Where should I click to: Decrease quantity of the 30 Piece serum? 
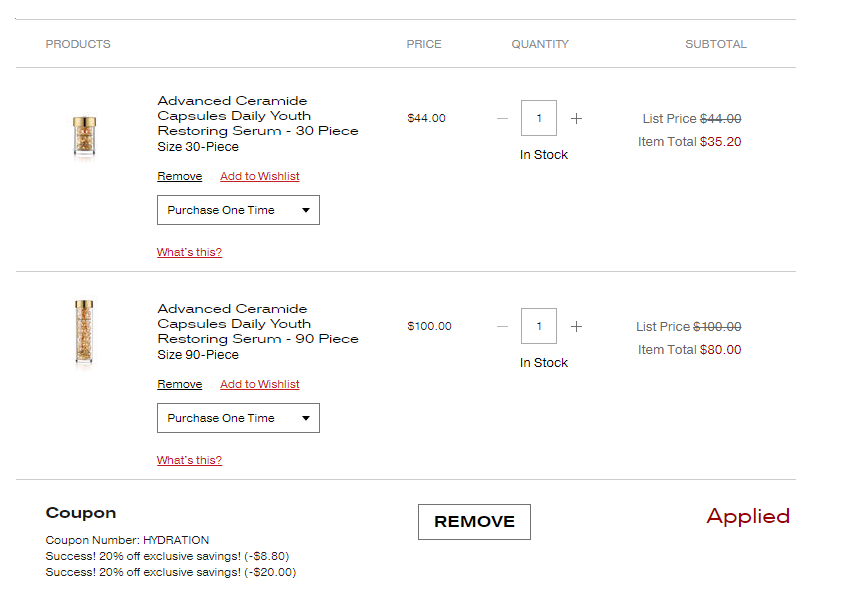(x=502, y=118)
